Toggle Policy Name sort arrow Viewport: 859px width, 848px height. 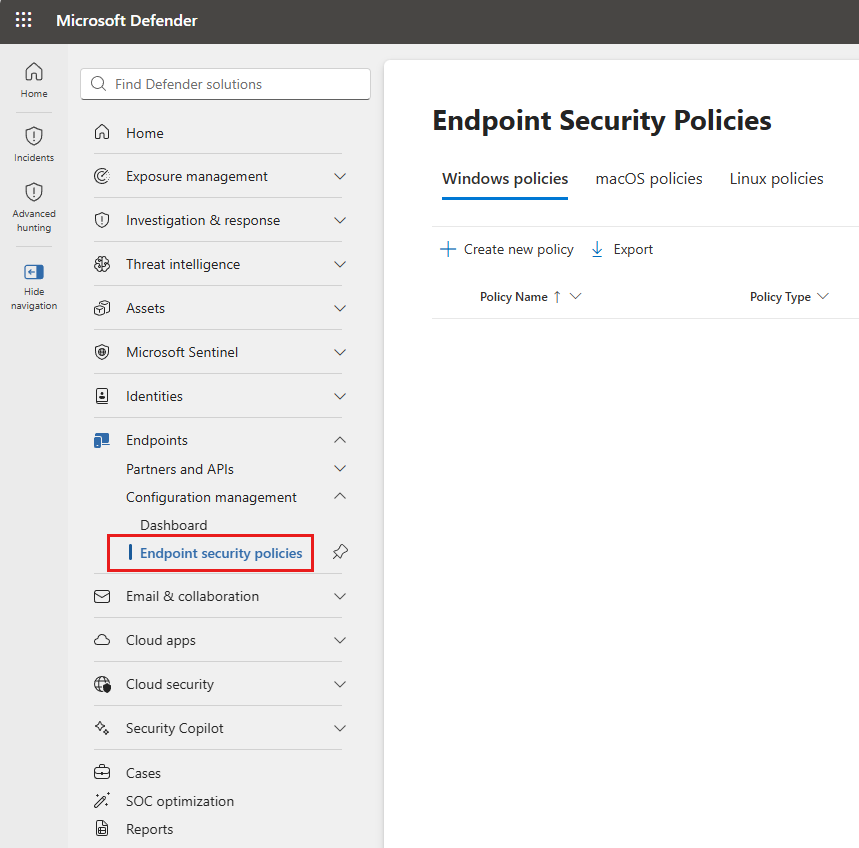pos(557,296)
